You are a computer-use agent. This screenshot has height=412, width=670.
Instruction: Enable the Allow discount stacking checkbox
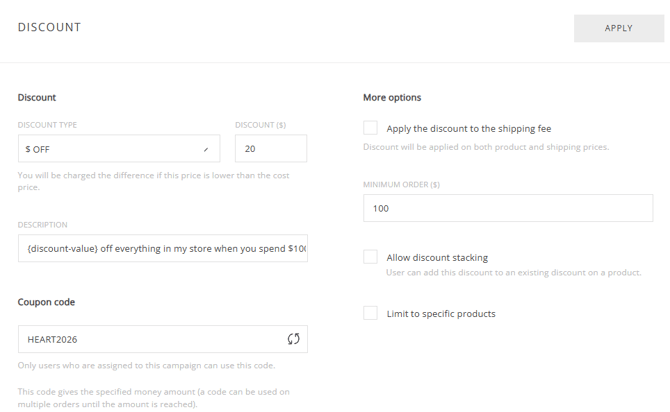[371, 257]
